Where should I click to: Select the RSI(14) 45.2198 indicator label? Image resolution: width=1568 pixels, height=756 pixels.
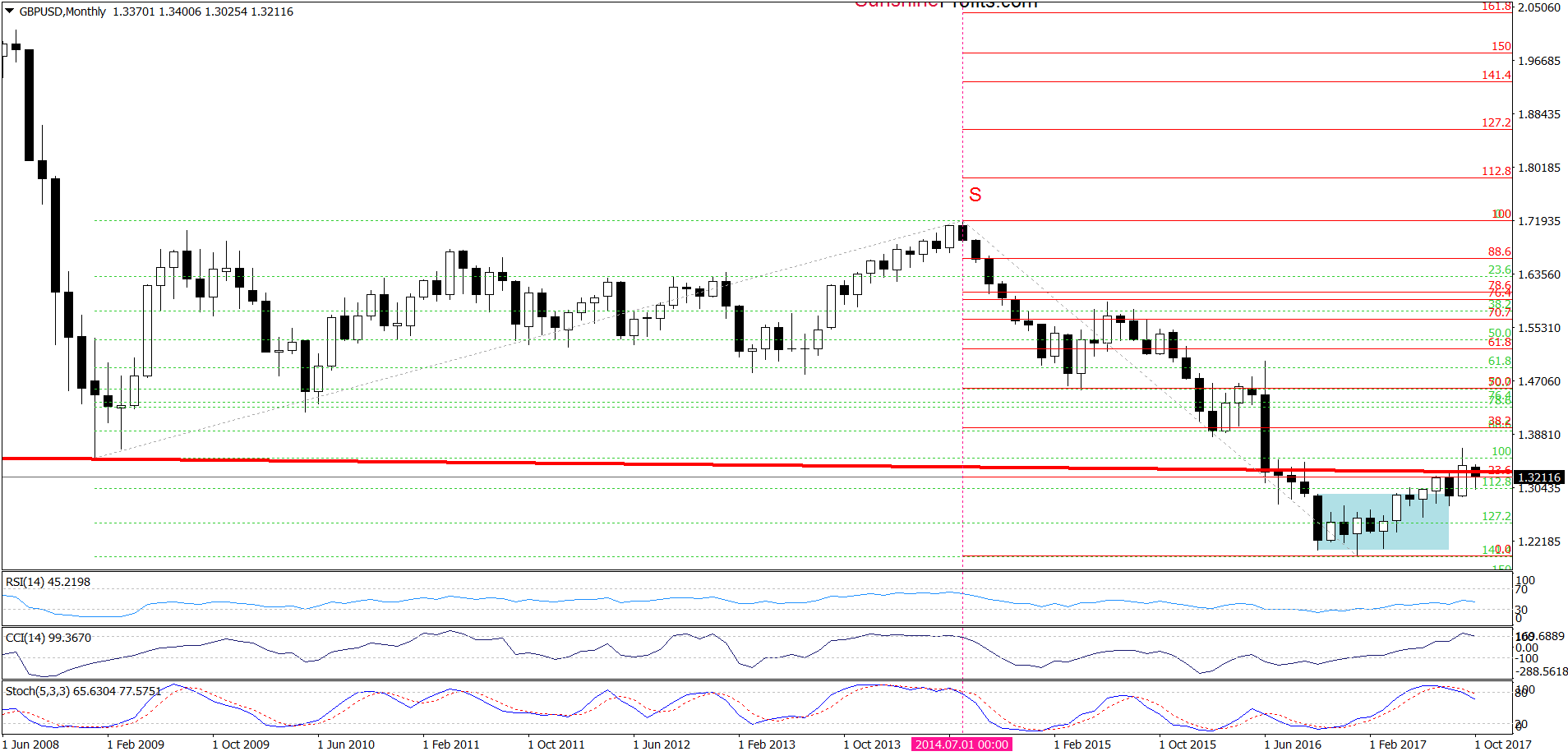pyautogui.click(x=48, y=582)
